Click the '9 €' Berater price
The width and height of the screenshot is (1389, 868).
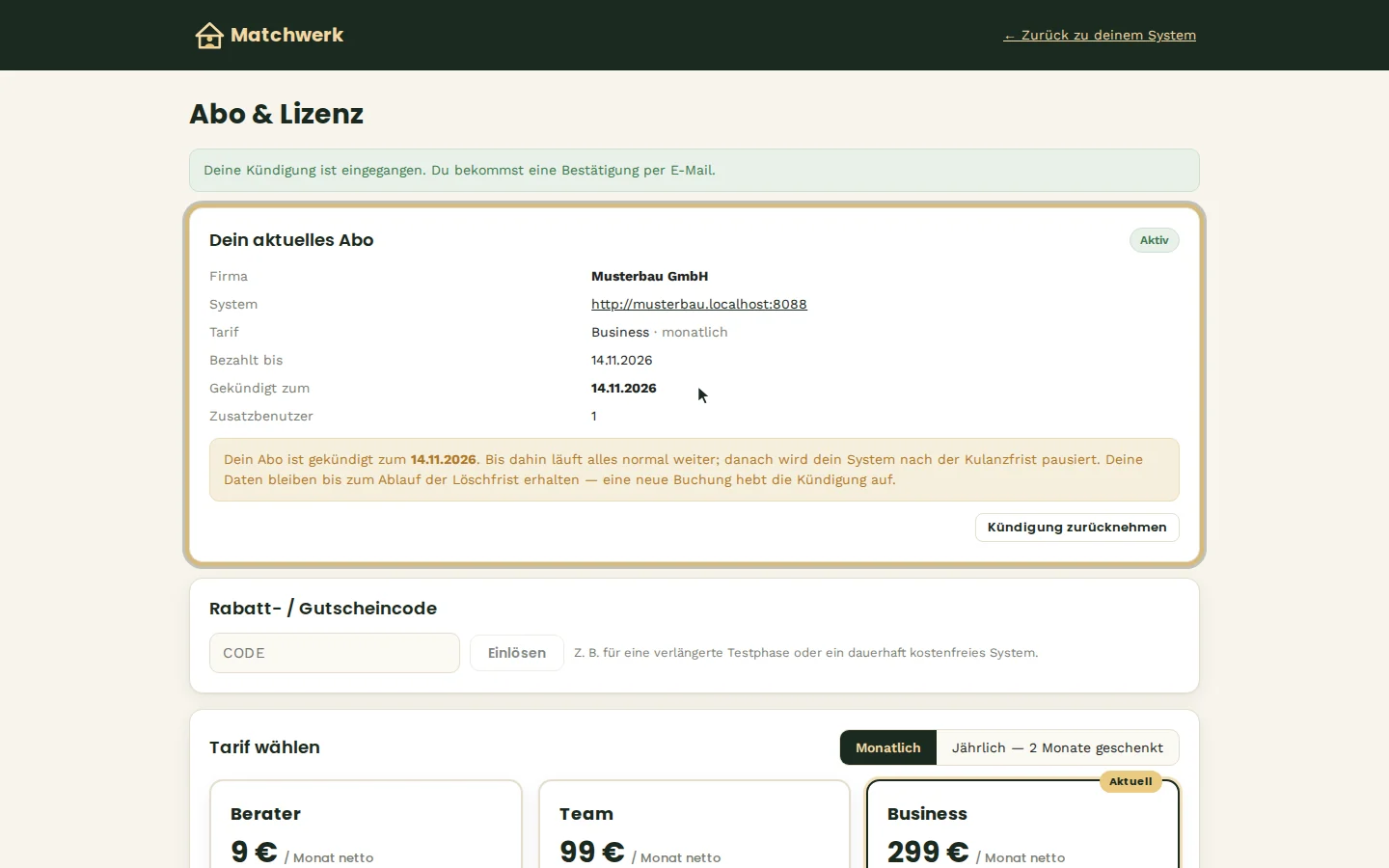(254, 853)
